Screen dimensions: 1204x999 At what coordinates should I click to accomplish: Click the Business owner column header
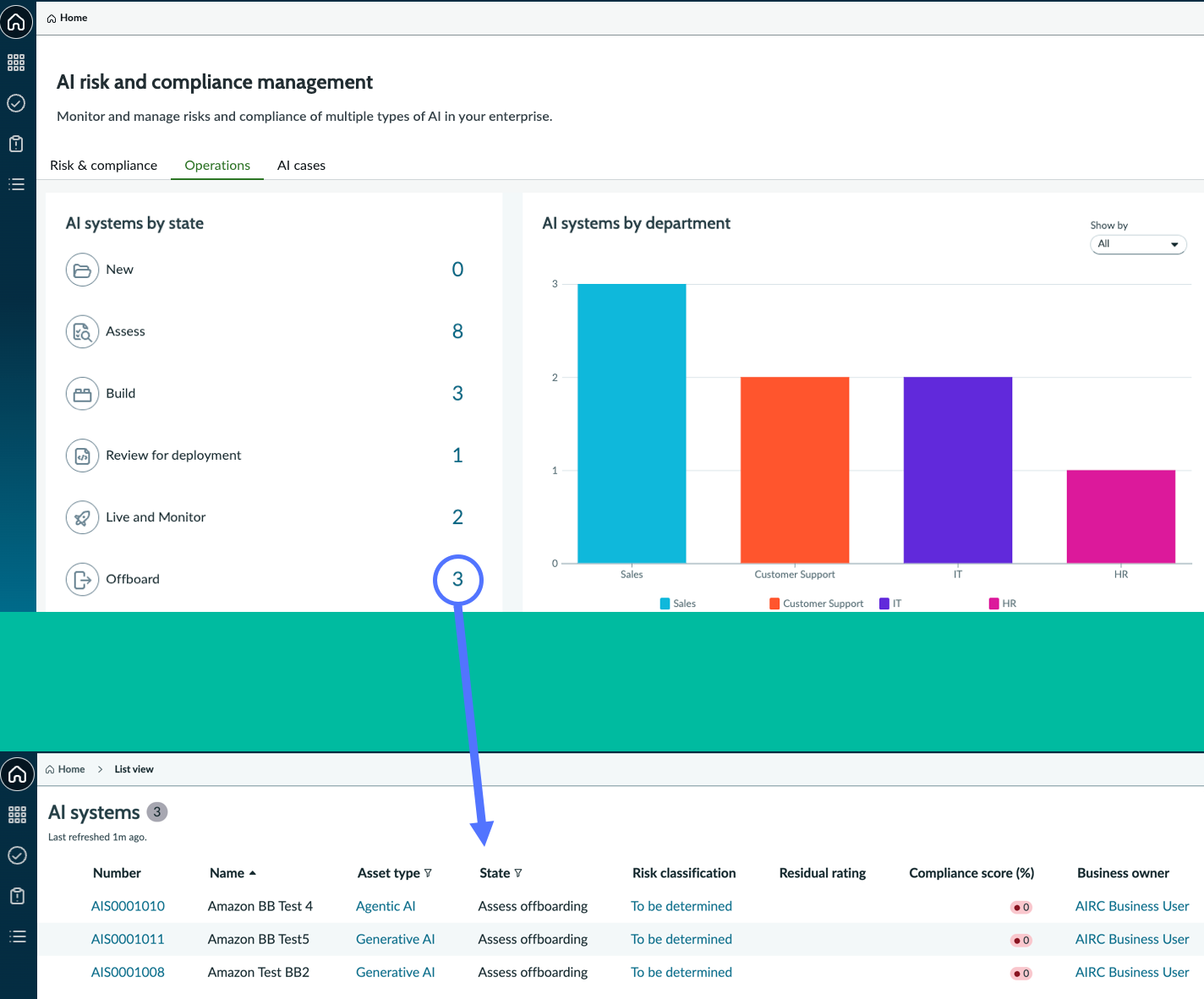pos(1123,873)
